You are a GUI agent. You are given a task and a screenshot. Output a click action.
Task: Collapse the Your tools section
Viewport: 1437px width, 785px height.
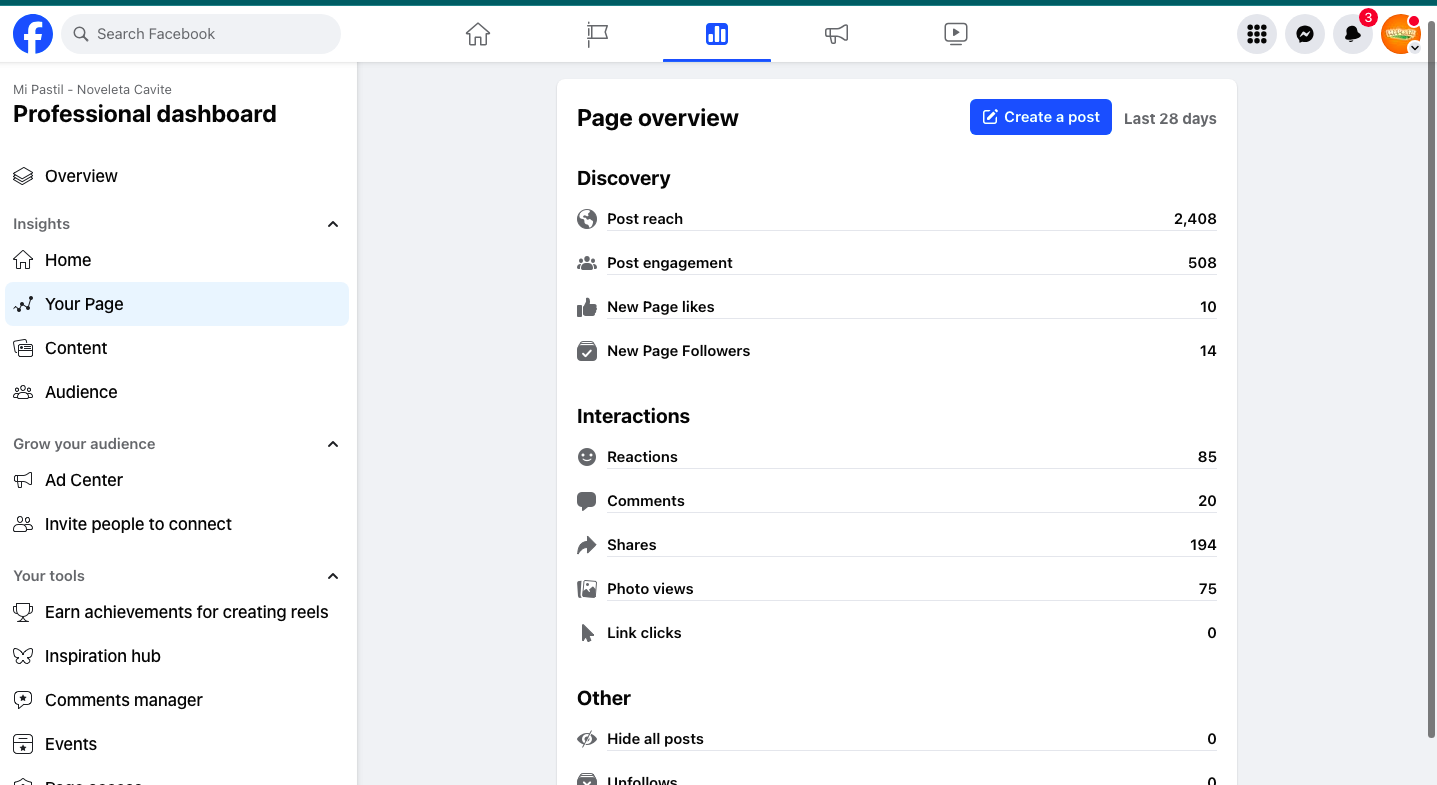[x=333, y=576]
